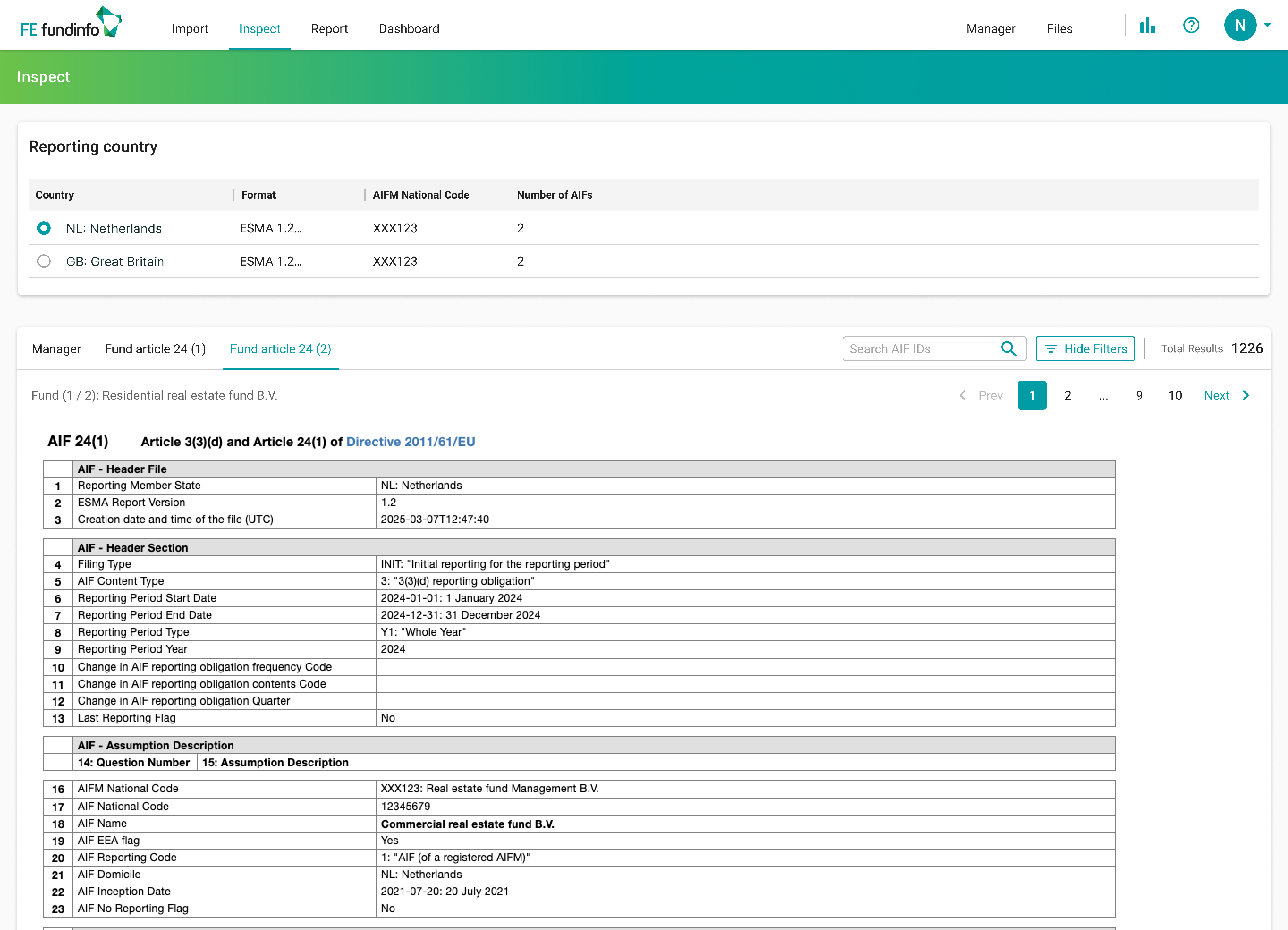Click the Prev page link
The image size is (1288, 930).
tap(981, 395)
